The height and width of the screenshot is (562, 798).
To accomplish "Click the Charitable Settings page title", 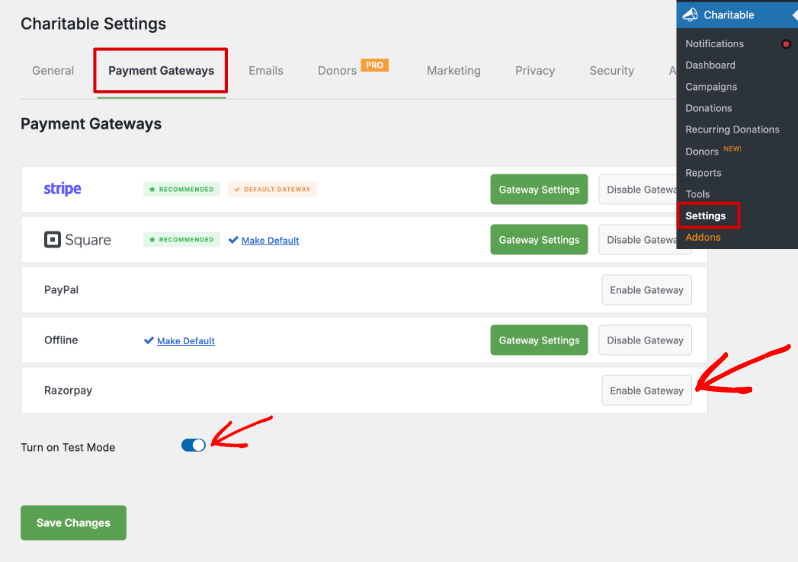I will click(93, 24).
